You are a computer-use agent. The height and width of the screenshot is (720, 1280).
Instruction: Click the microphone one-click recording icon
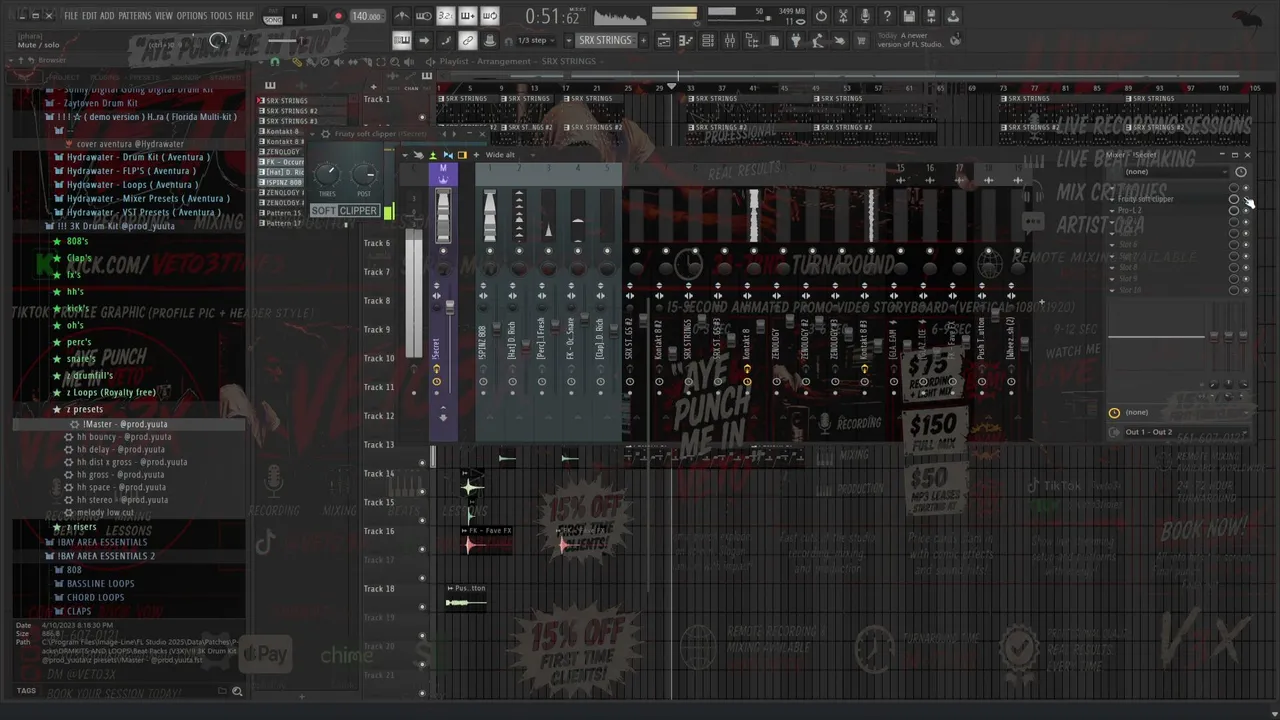865,16
